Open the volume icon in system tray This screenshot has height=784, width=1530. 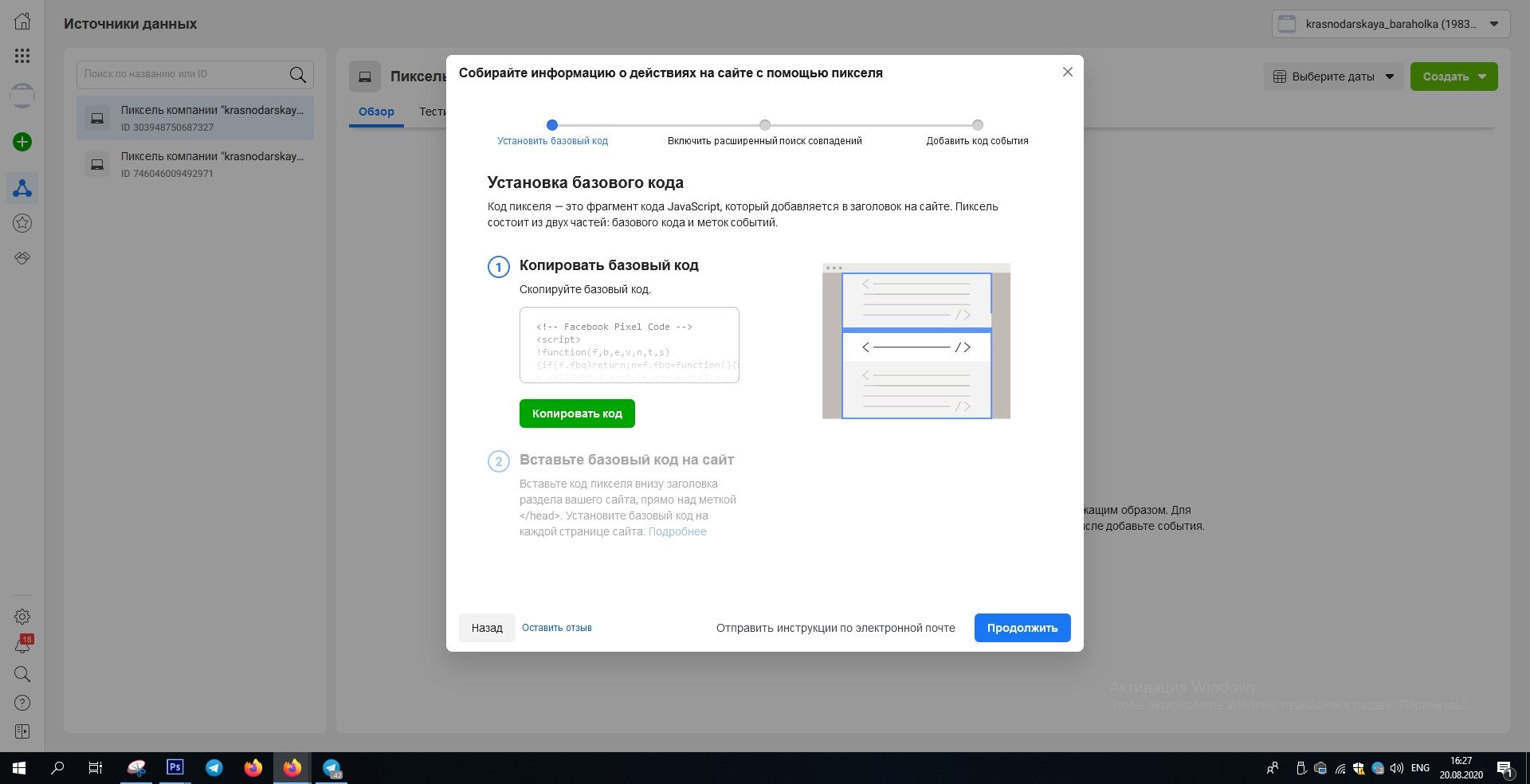[1397, 768]
